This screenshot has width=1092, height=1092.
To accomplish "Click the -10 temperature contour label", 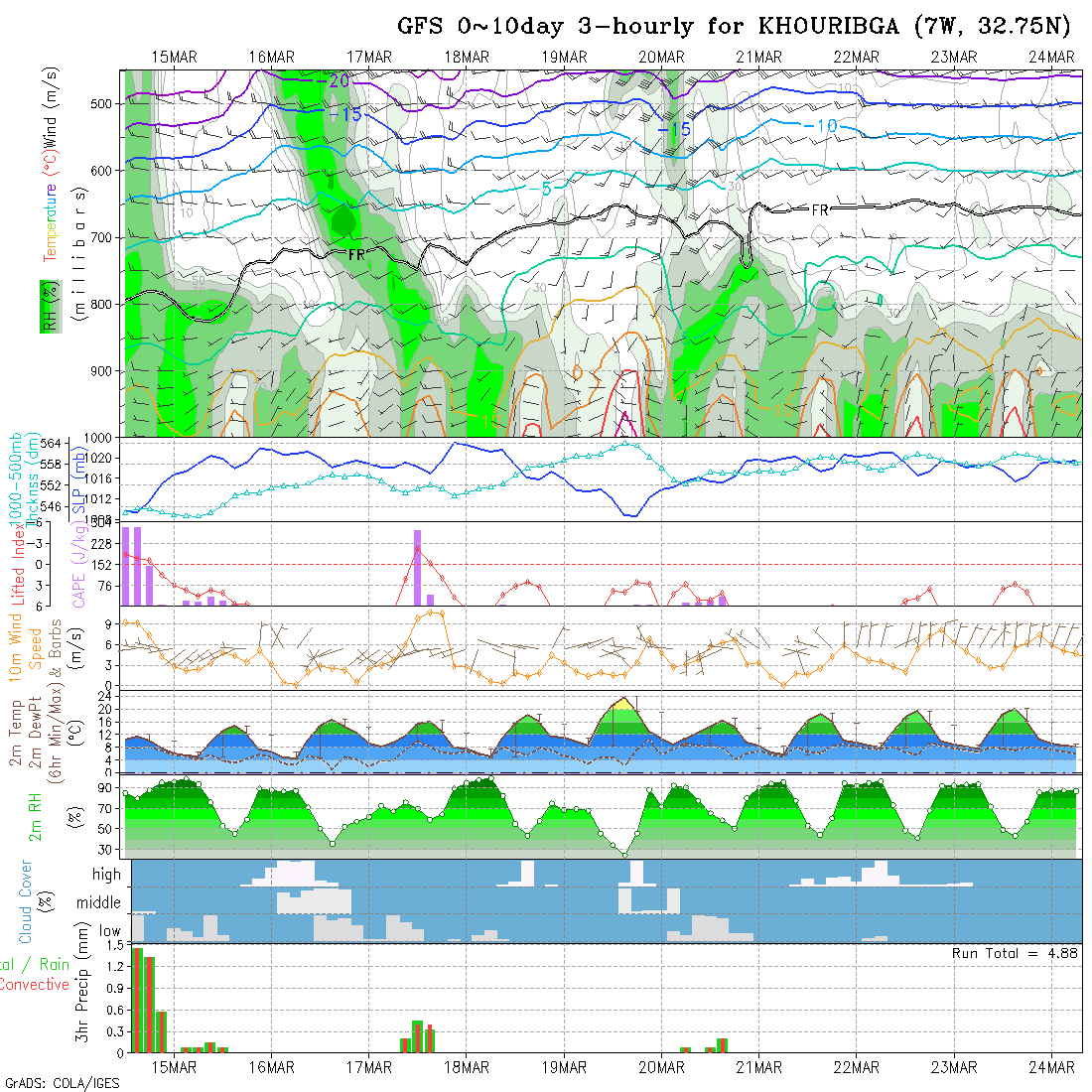I will [x=820, y=126].
